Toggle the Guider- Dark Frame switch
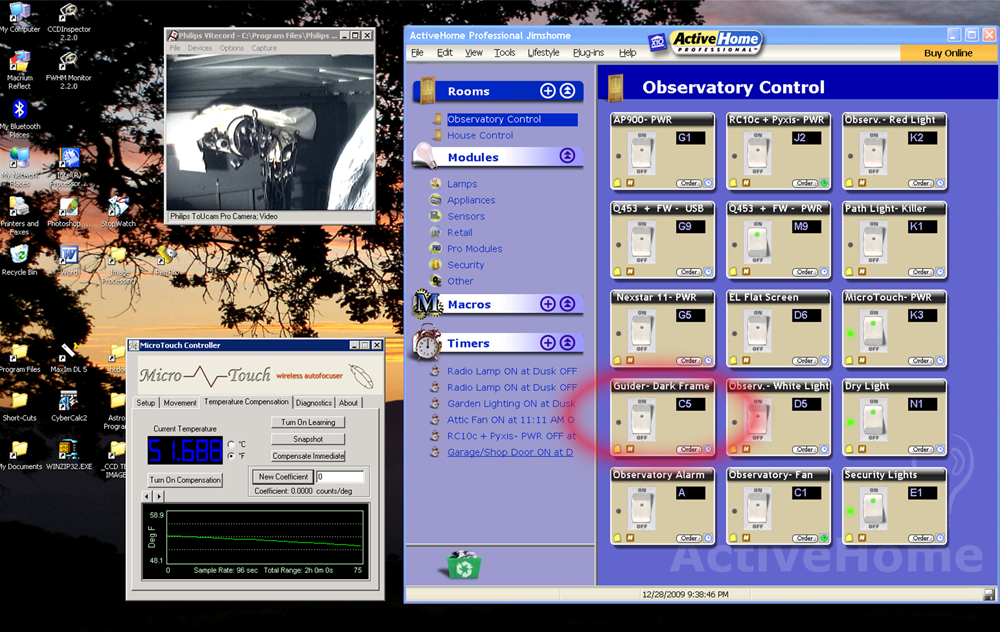Screen dimensions: 1000x632 coord(642,419)
